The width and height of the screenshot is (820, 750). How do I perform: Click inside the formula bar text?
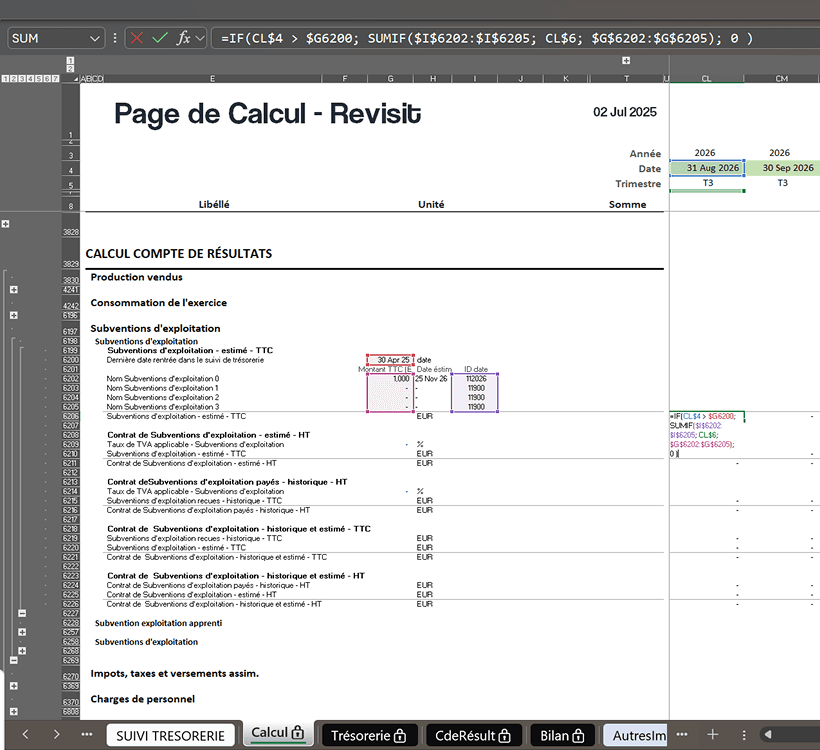(x=480, y=38)
